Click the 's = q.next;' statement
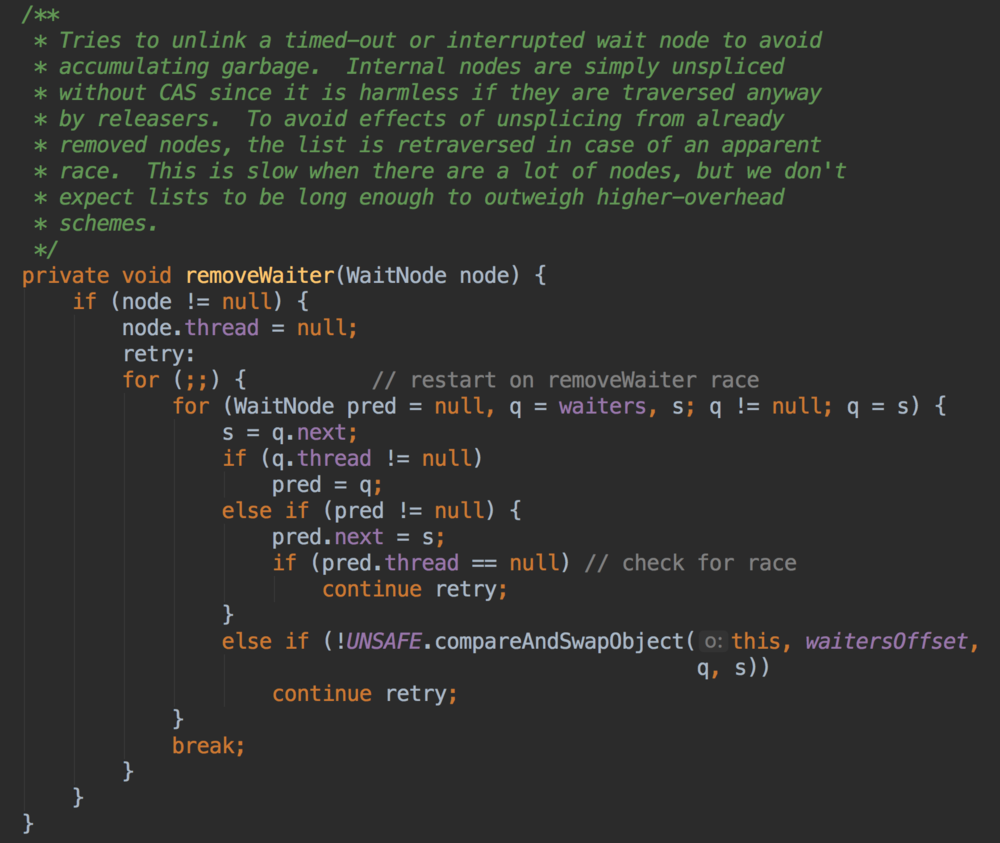The image size is (1000, 843). [290, 432]
